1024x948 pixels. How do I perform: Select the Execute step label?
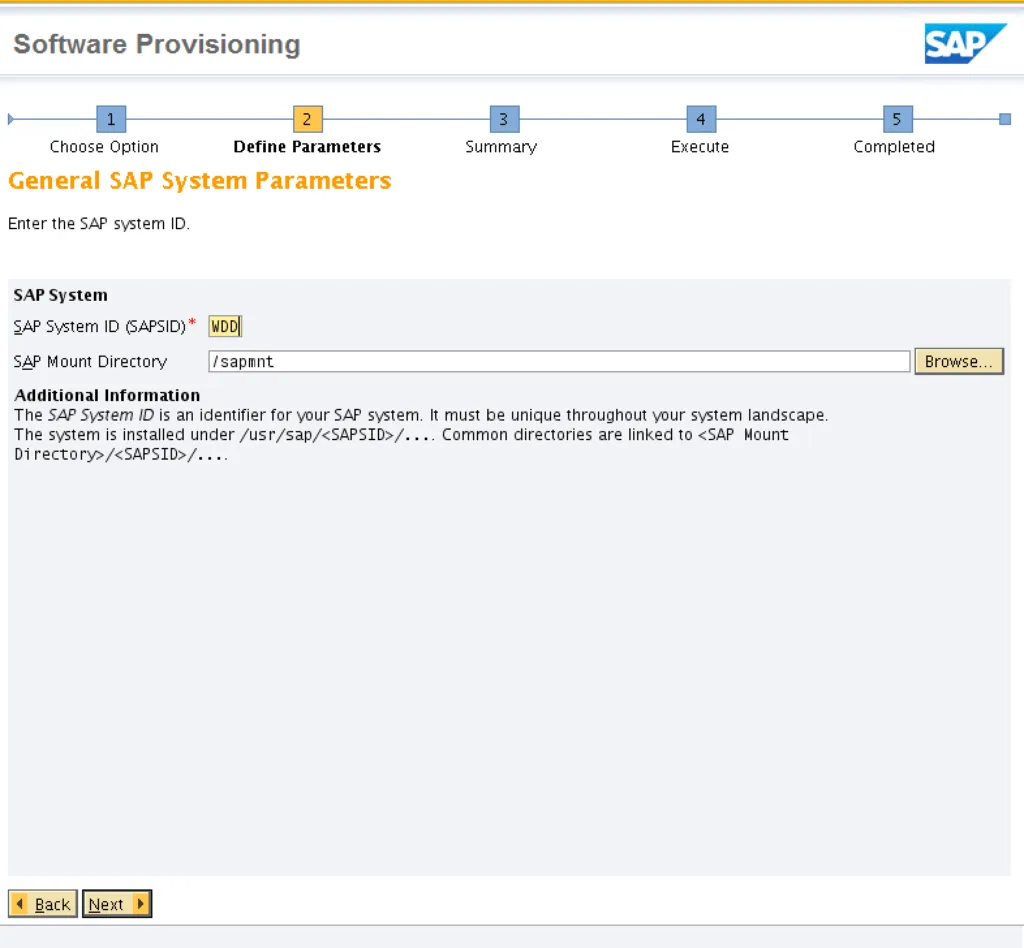pyautogui.click(x=700, y=147)
